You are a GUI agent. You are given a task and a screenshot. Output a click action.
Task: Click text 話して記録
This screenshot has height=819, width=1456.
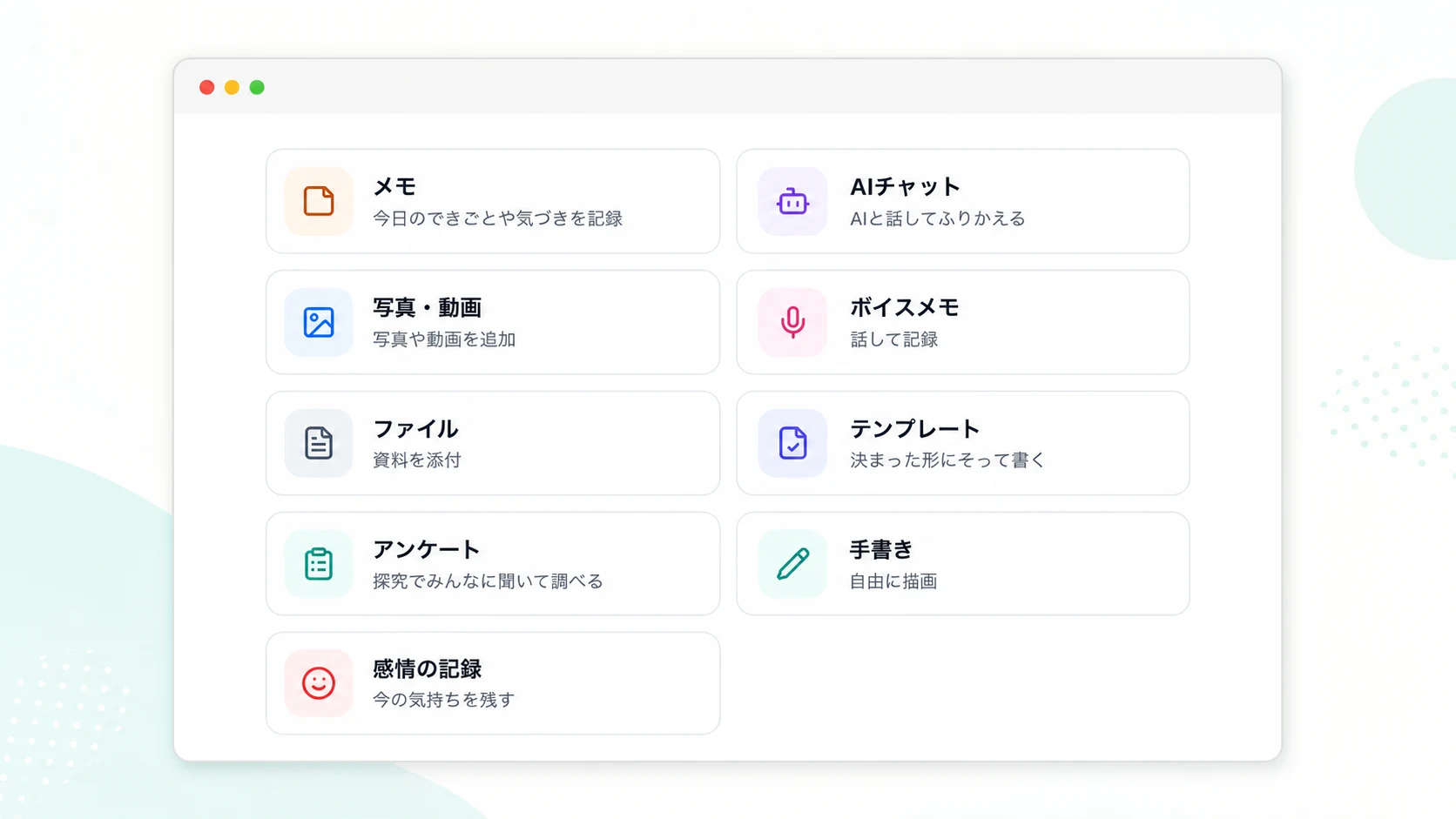(x=893, y=339)
